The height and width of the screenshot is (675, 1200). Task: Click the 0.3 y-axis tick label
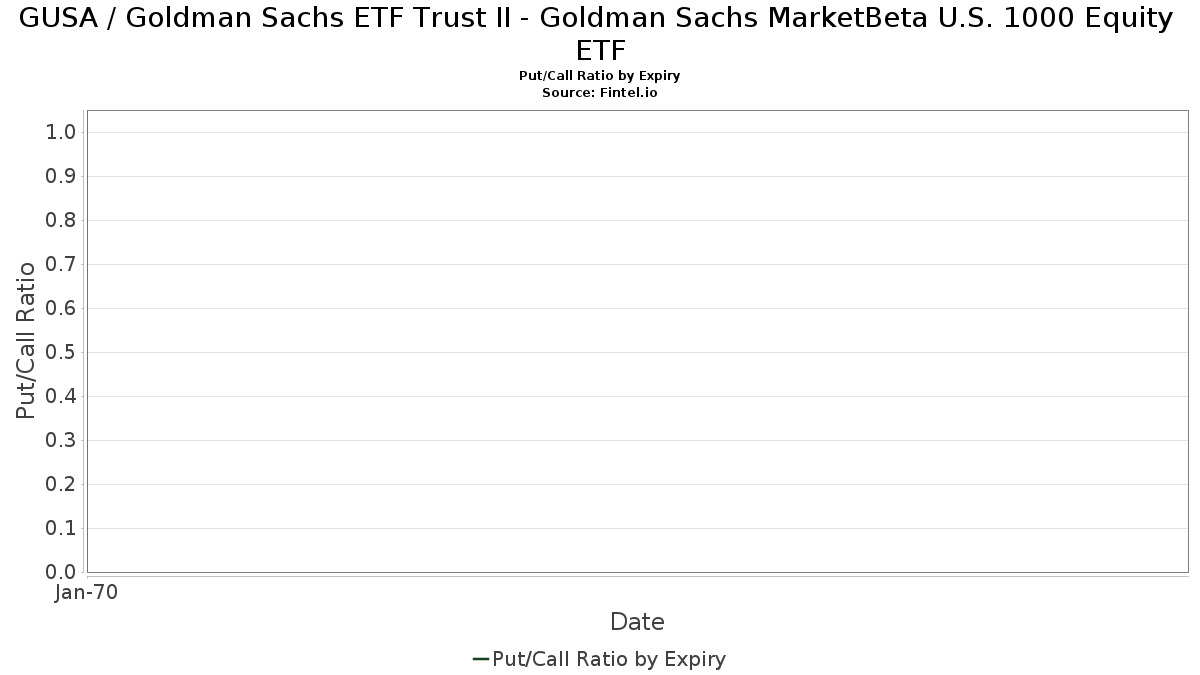[61, 440]
